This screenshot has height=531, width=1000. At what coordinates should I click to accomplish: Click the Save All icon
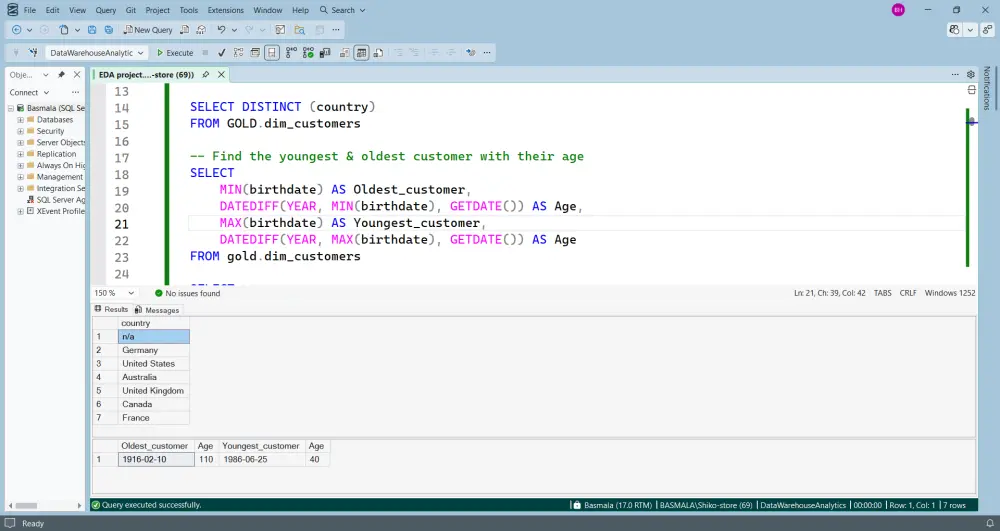coord(109,30)
